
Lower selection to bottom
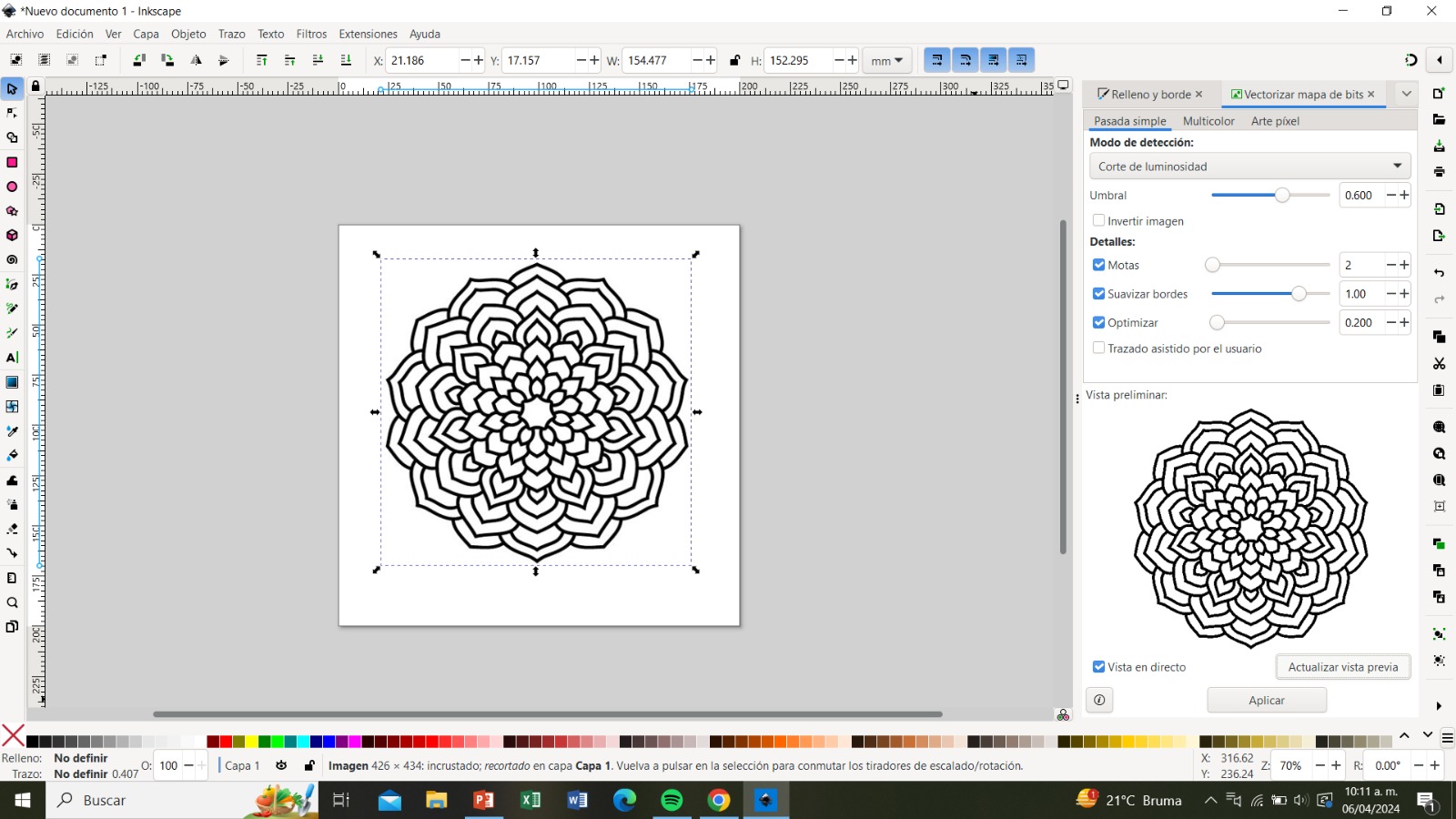pos(346,60)
